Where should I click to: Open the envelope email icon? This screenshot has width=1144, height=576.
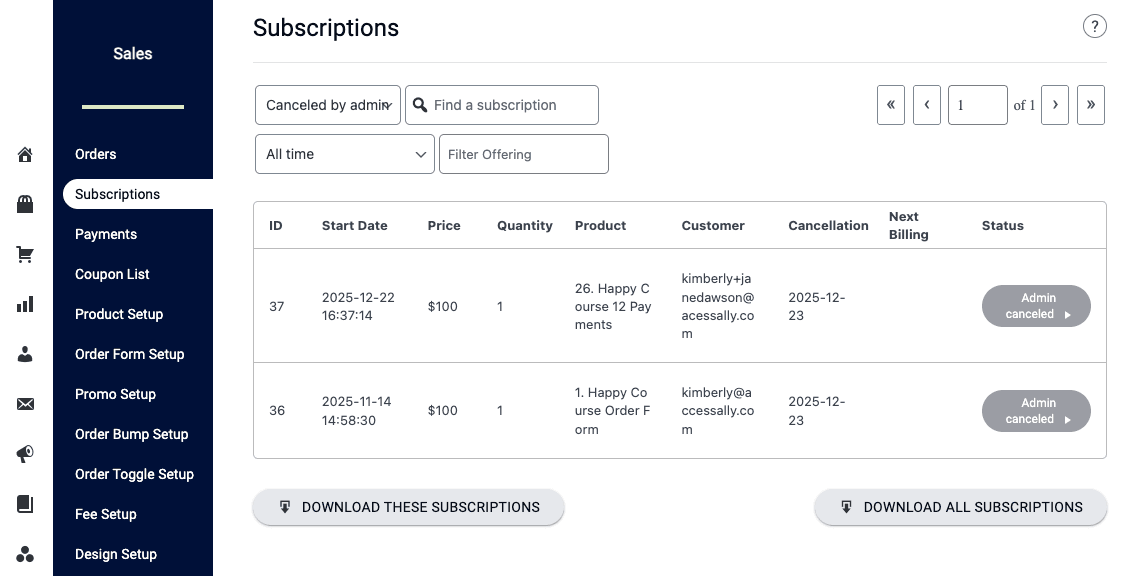pyautogui.click(x=26, y=404)
